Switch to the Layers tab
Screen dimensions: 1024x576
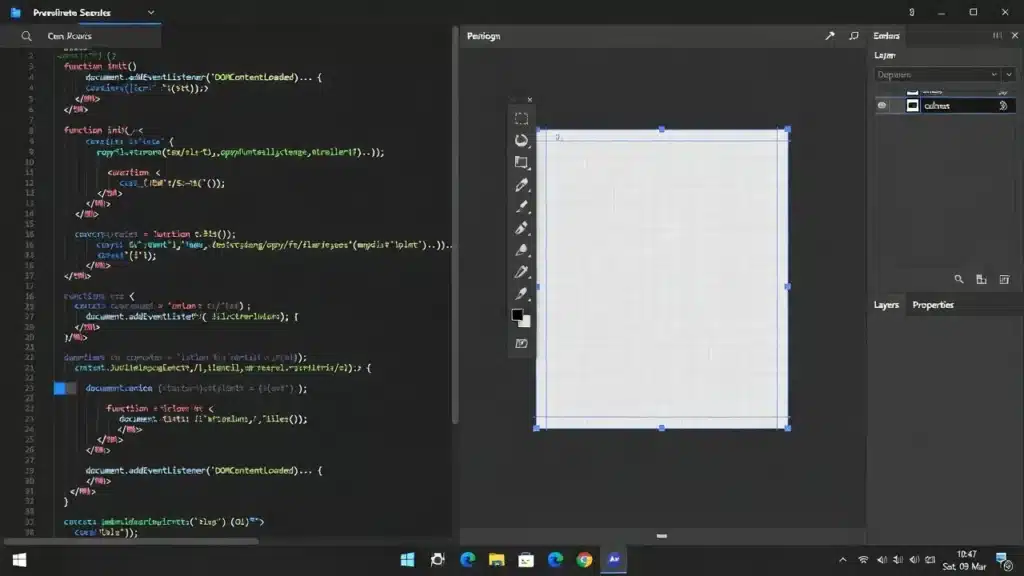(886, 305)
